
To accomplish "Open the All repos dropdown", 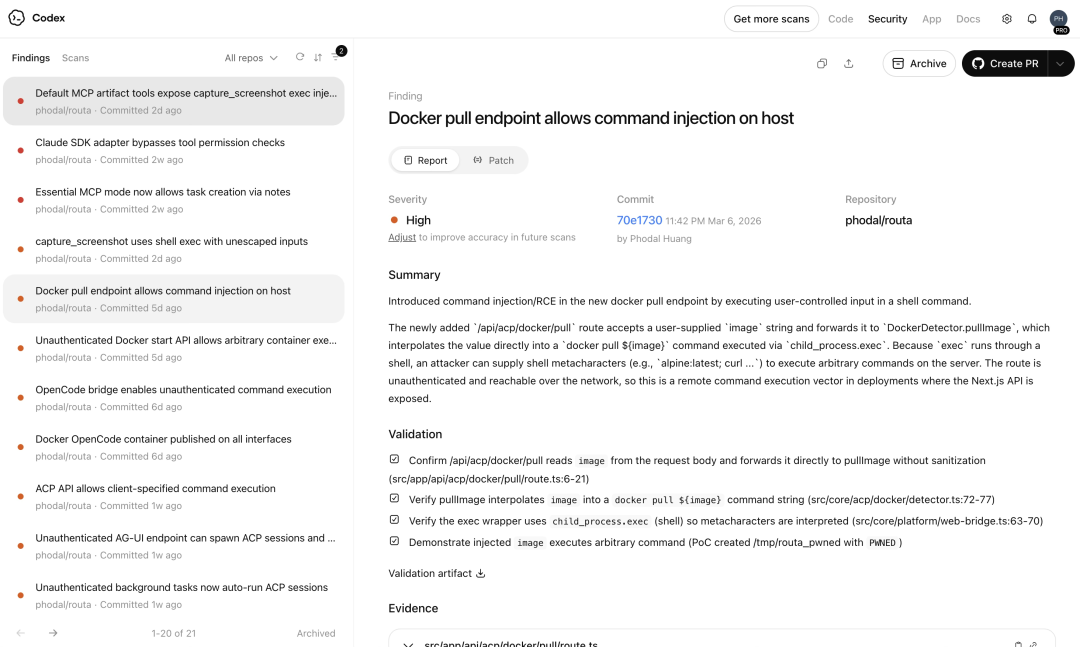I will [251, 58].
